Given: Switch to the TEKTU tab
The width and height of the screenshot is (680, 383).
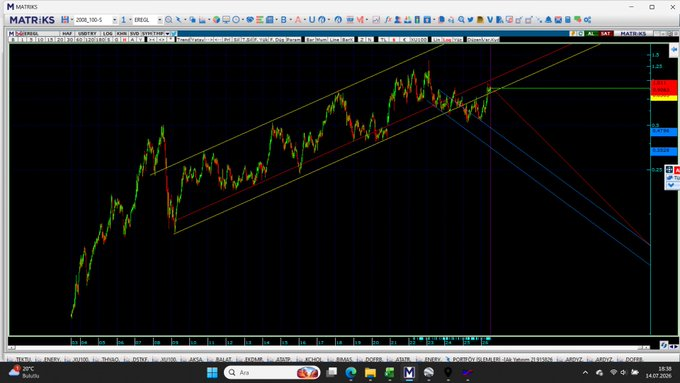Looking at the screenshot, I should pos(23,359).
